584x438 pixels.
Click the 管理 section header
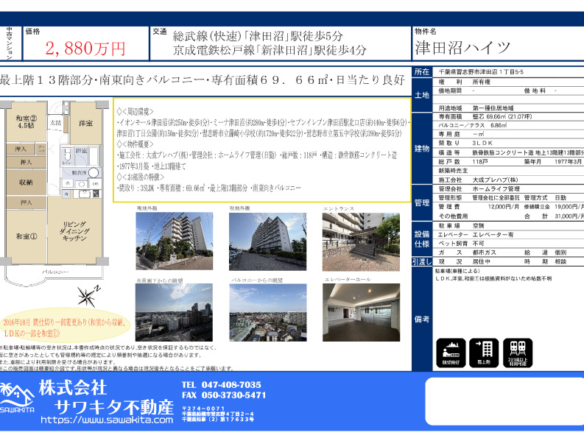(x=422, y=203)
